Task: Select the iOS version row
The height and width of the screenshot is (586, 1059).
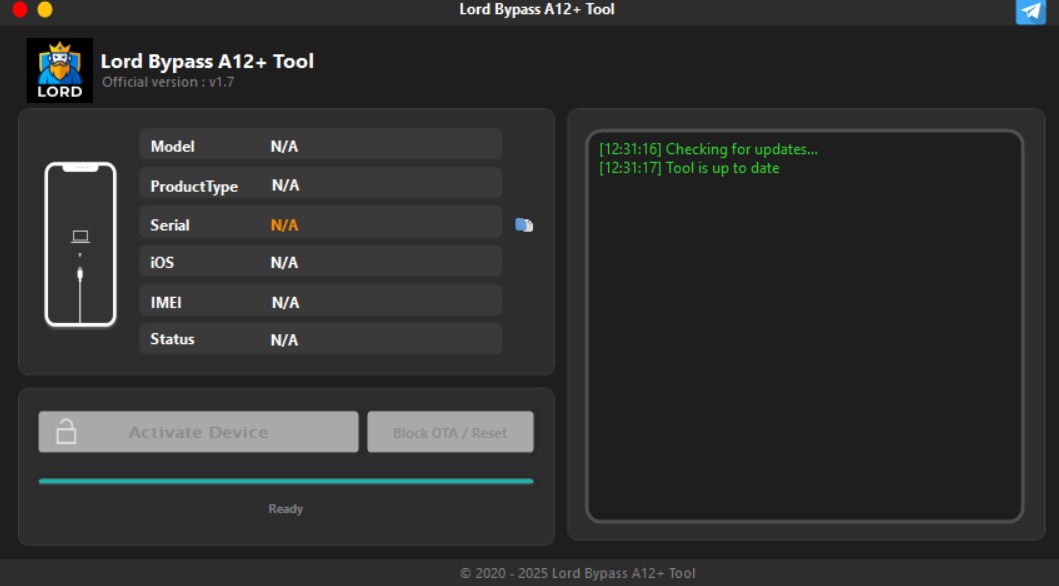Action: 321,262
